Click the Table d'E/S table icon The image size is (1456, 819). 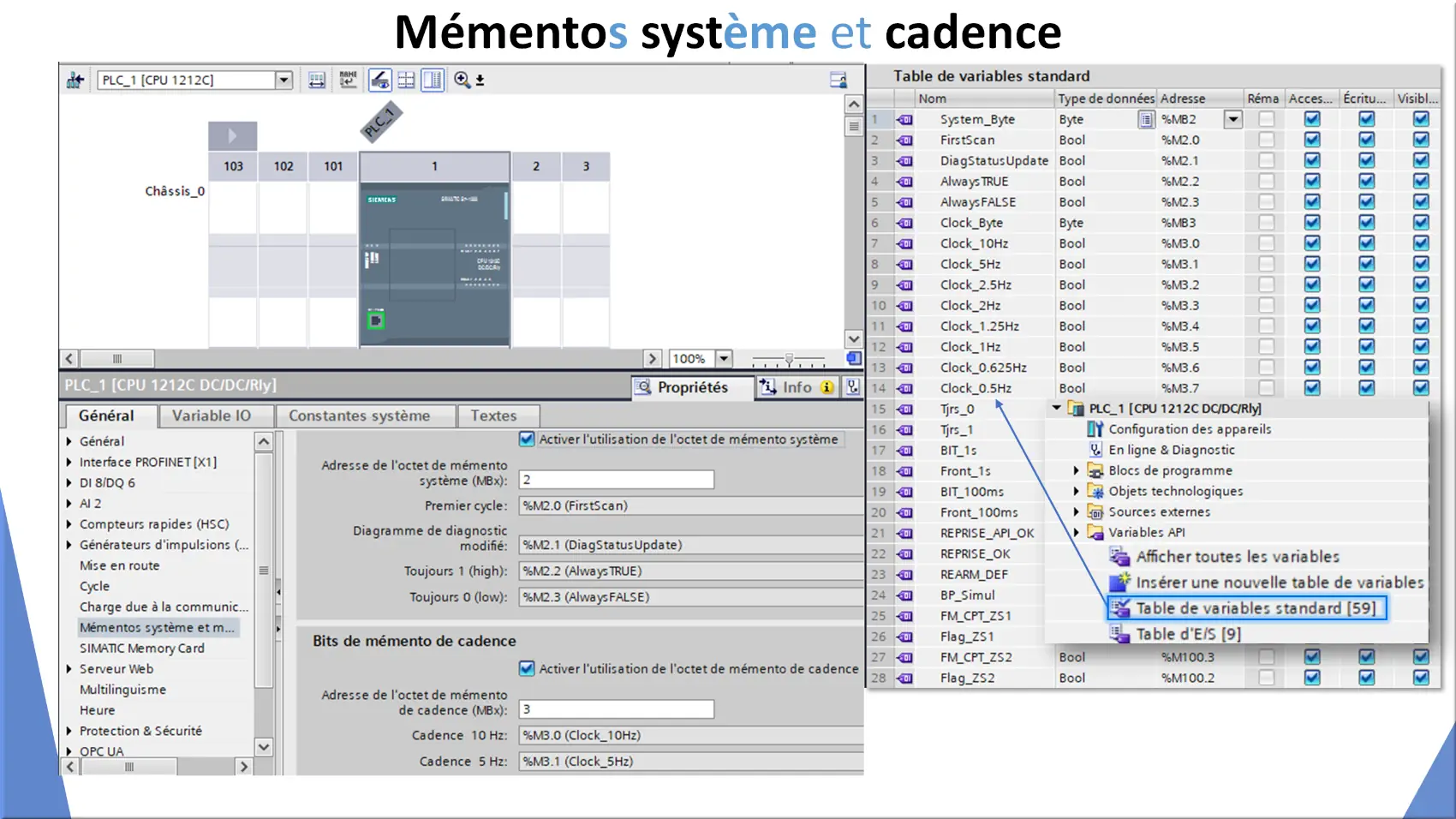[x=1119, y=634]
